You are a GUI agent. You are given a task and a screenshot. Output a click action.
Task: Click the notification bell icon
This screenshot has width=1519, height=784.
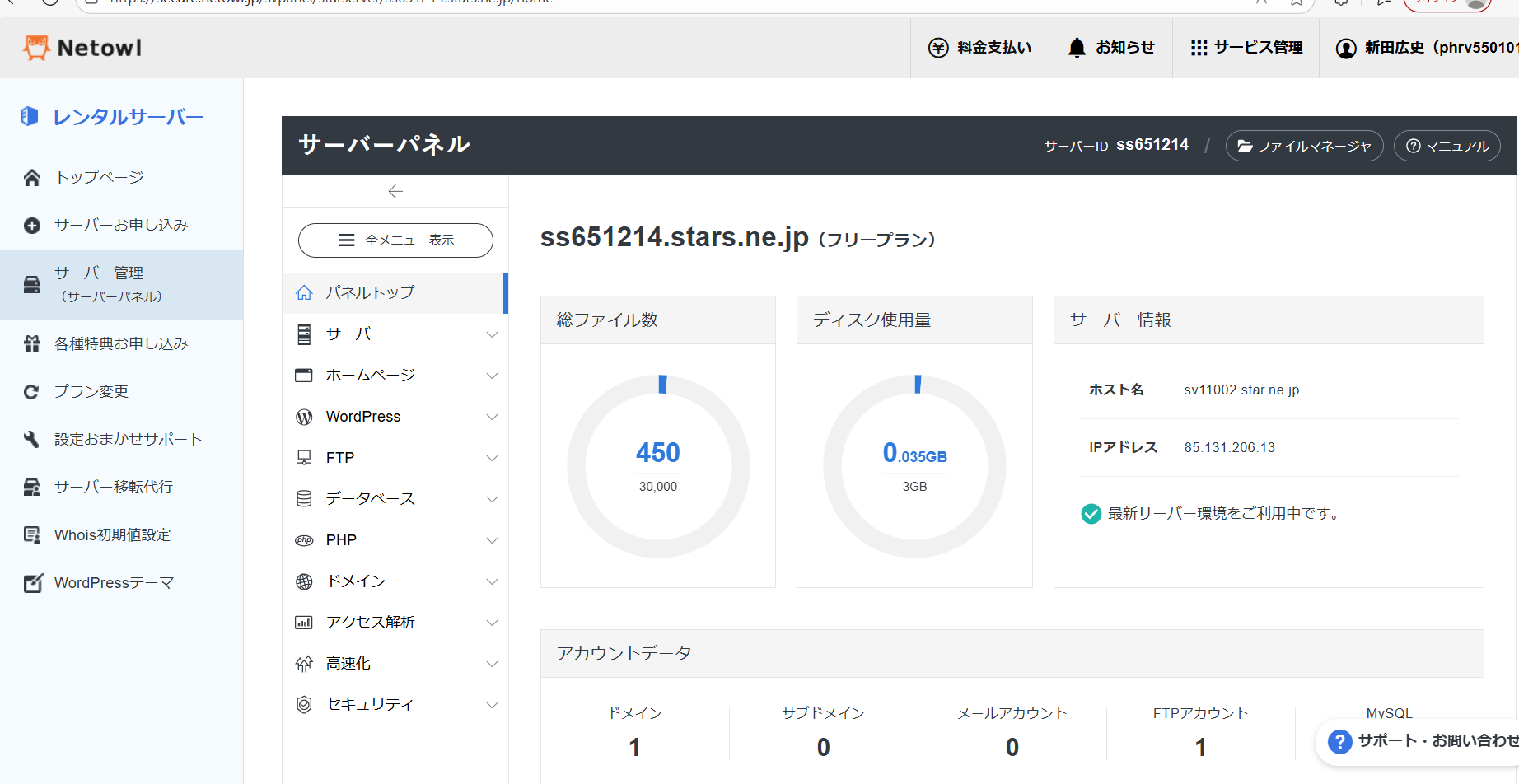click(1077, 48)
